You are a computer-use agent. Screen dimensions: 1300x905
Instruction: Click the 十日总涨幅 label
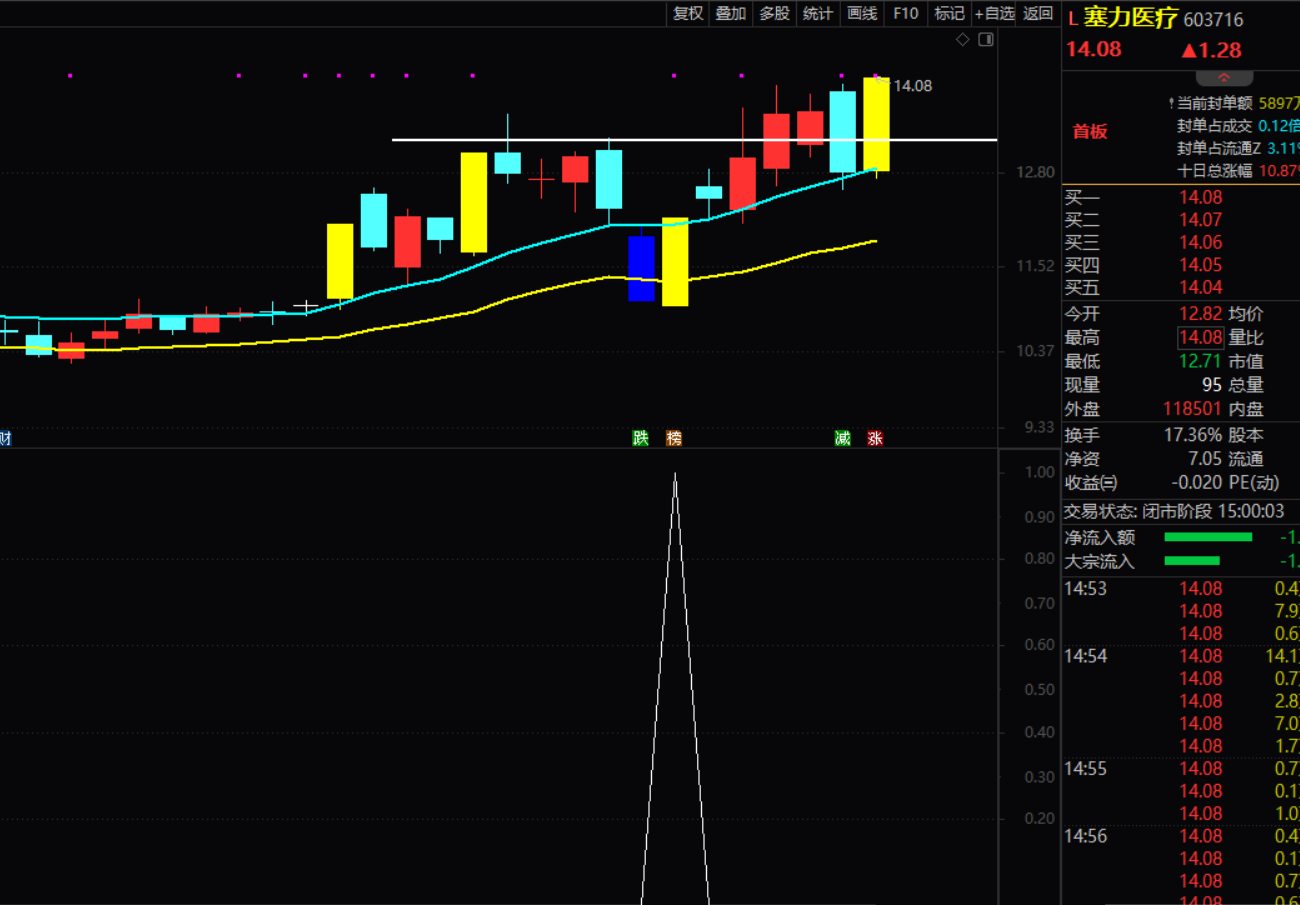click(x=1214, y=171)
